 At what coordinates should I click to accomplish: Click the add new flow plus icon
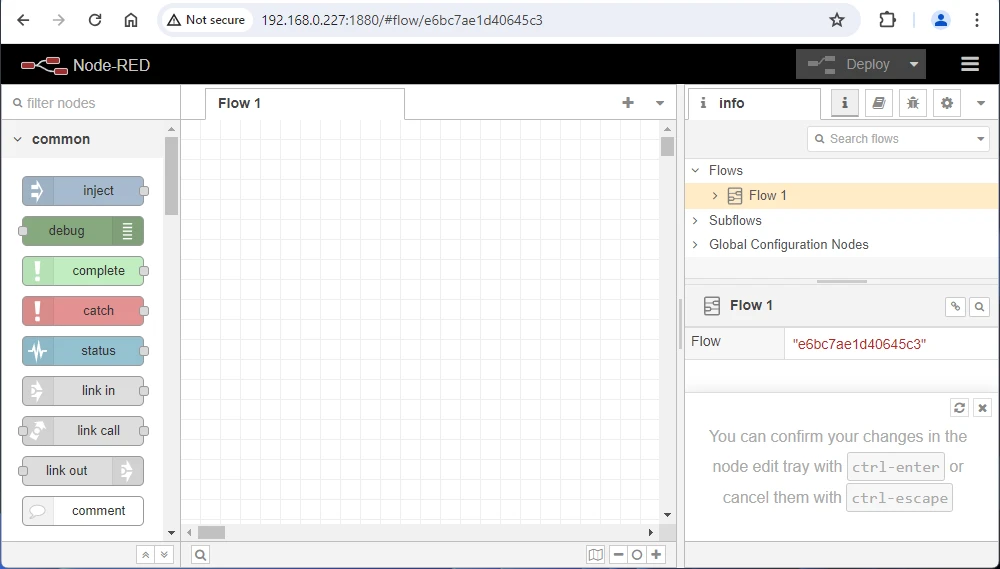click(628, 102)
